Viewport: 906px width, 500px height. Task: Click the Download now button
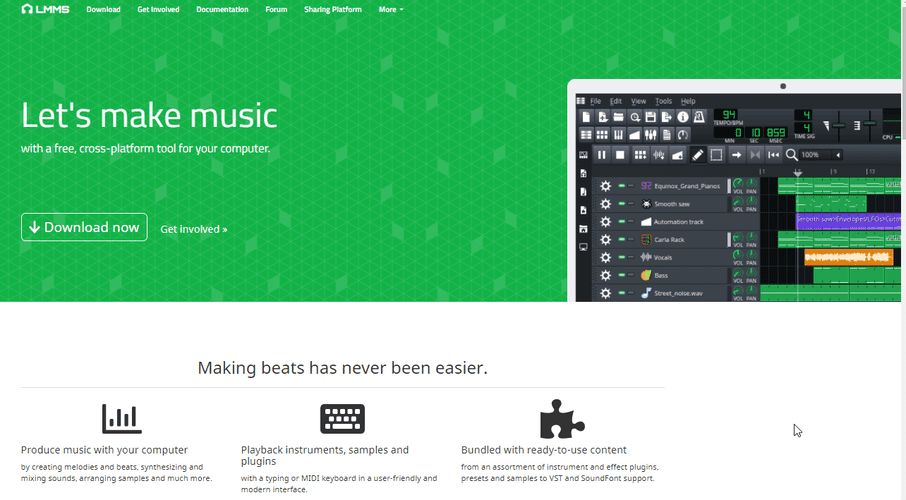click(84, 227)
